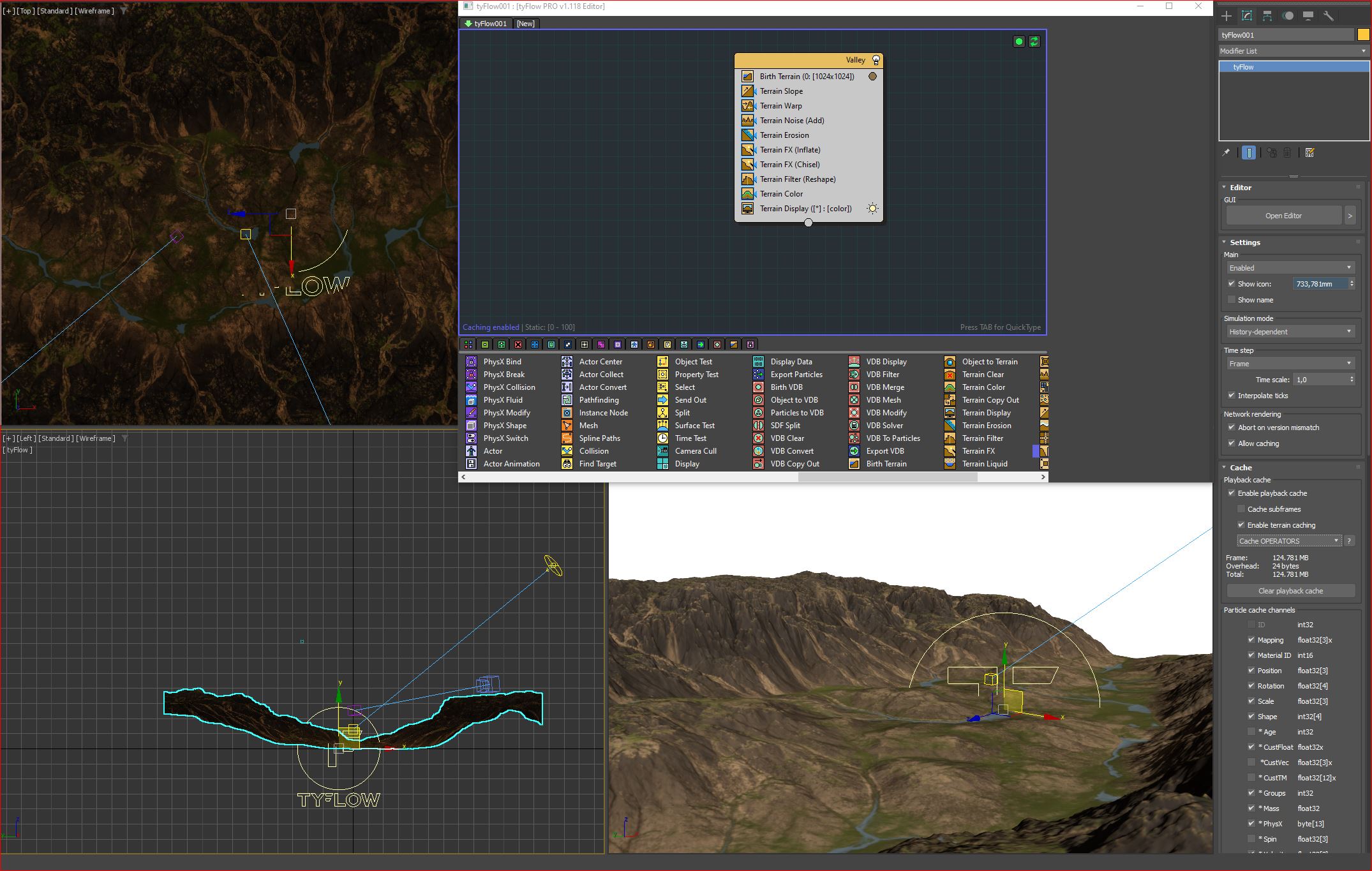Pick the Send Out operator
The height and width of the screenshot is (871, 1372).
[x=683, y=400]
